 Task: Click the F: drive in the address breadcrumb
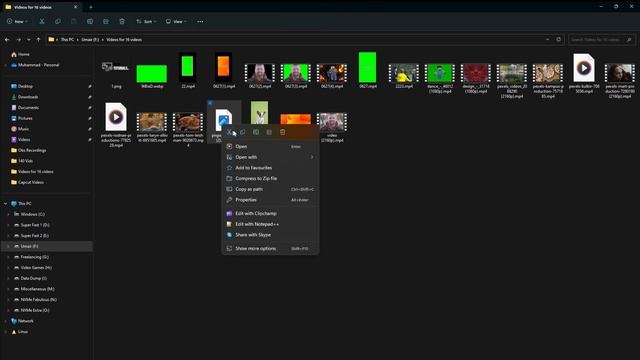pyautogui.click(x=90, y=40)
